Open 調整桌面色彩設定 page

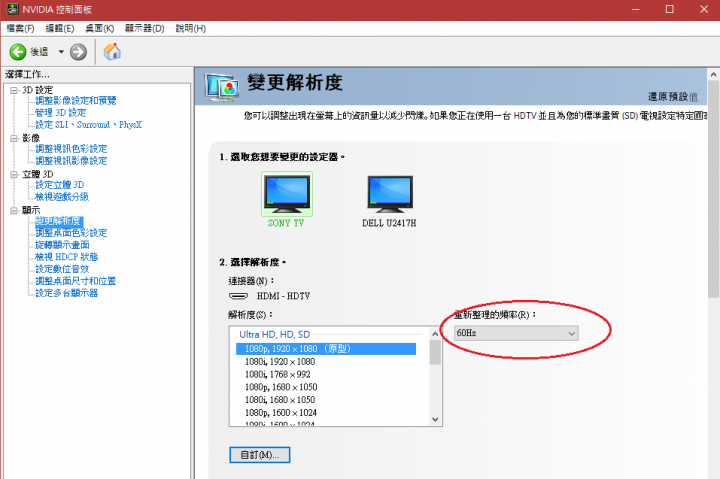(71, 233)
